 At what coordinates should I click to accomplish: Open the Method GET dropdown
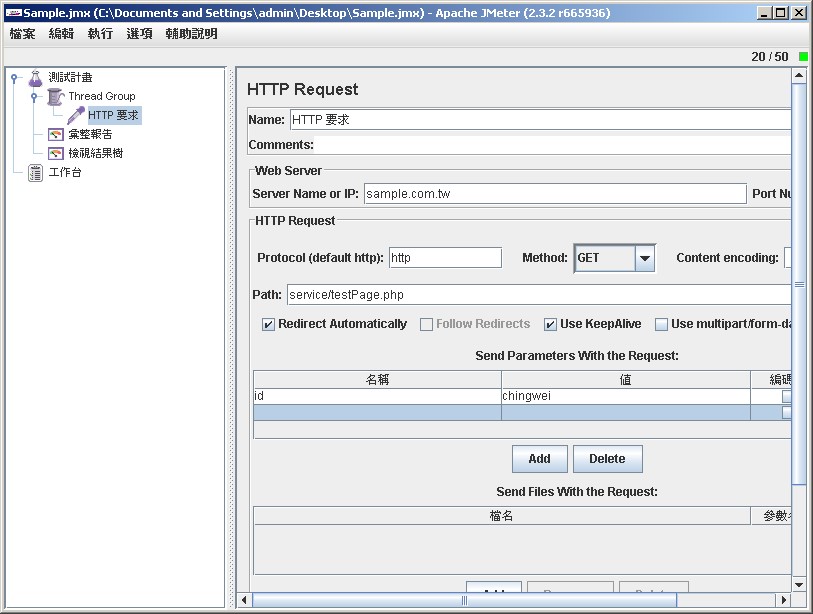coord(644,258)
